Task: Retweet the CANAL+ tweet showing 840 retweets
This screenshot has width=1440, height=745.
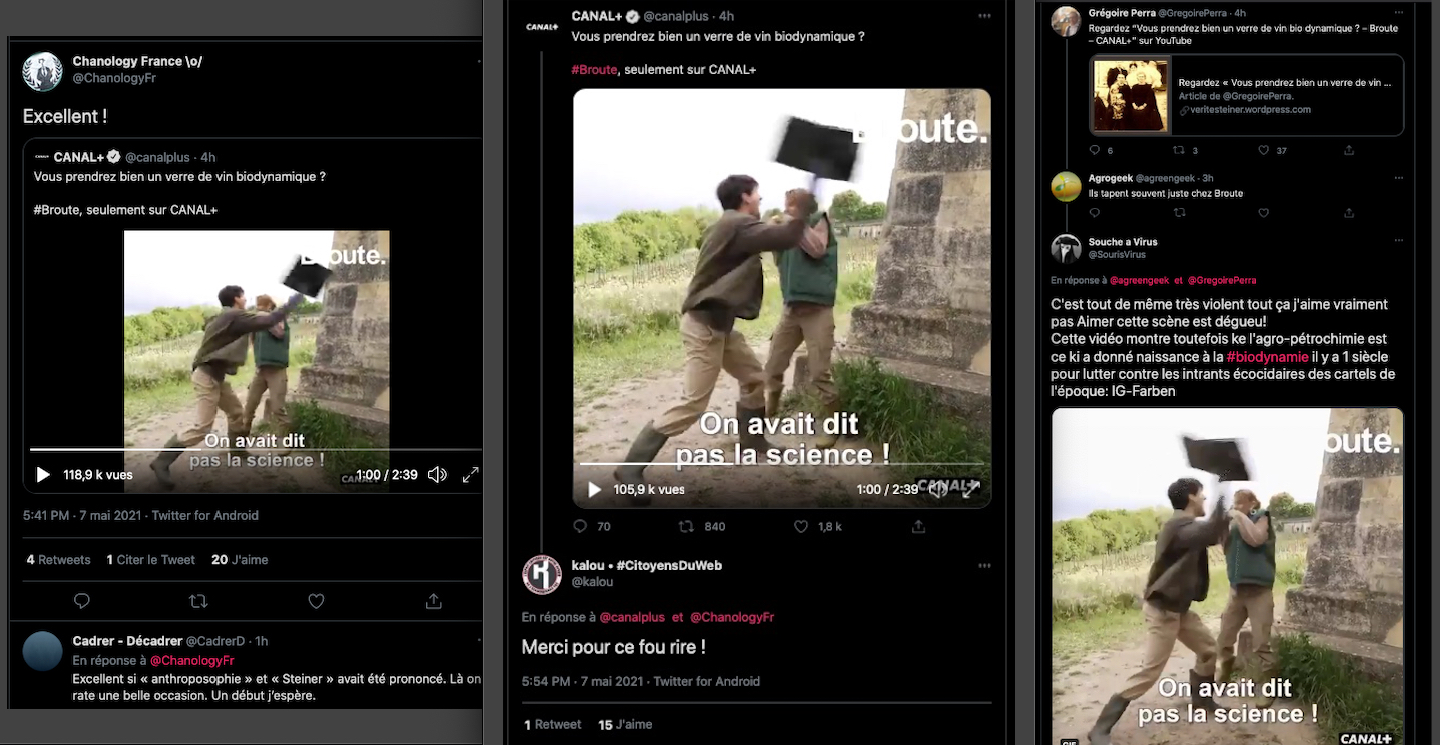Action: [686, 526]
